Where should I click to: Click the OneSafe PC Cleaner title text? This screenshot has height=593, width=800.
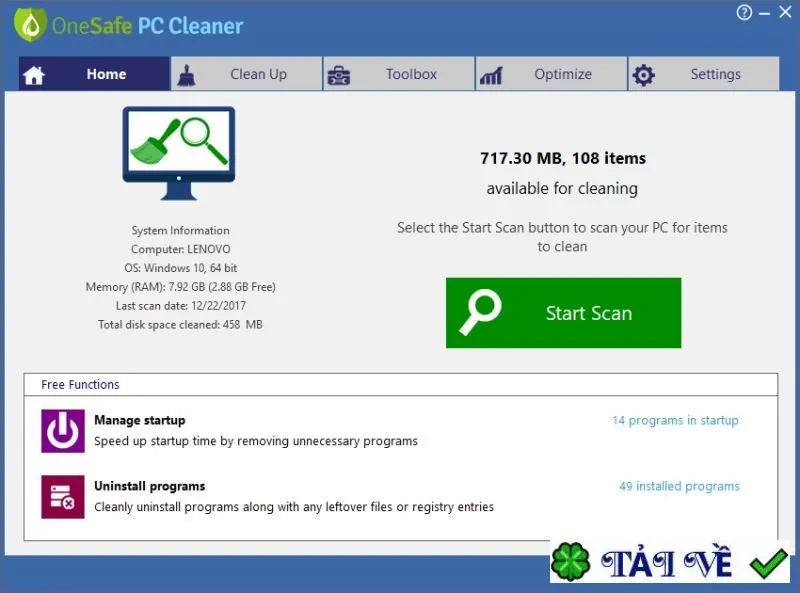point(147,26)
